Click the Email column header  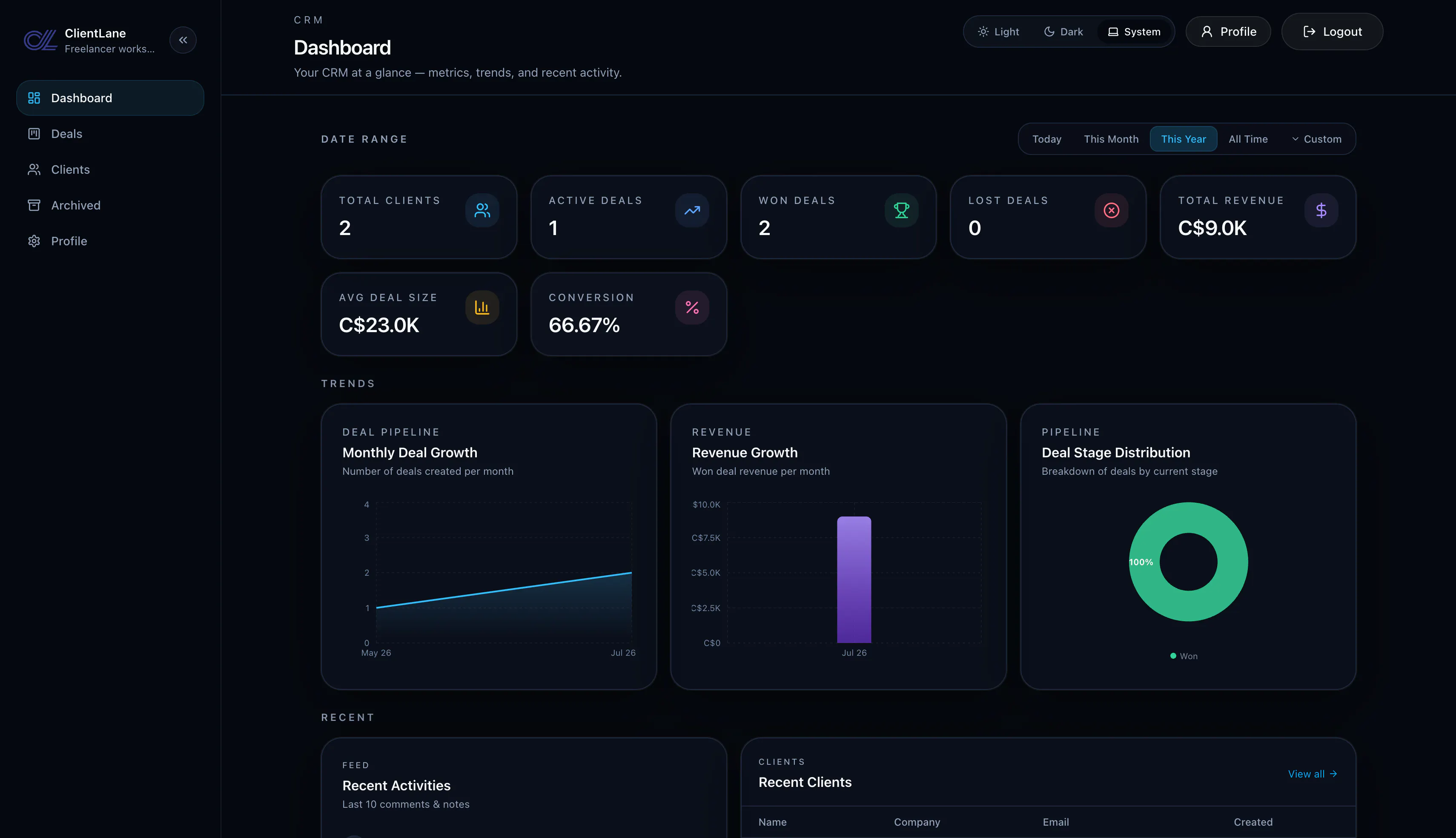(x=1056, y=822)
